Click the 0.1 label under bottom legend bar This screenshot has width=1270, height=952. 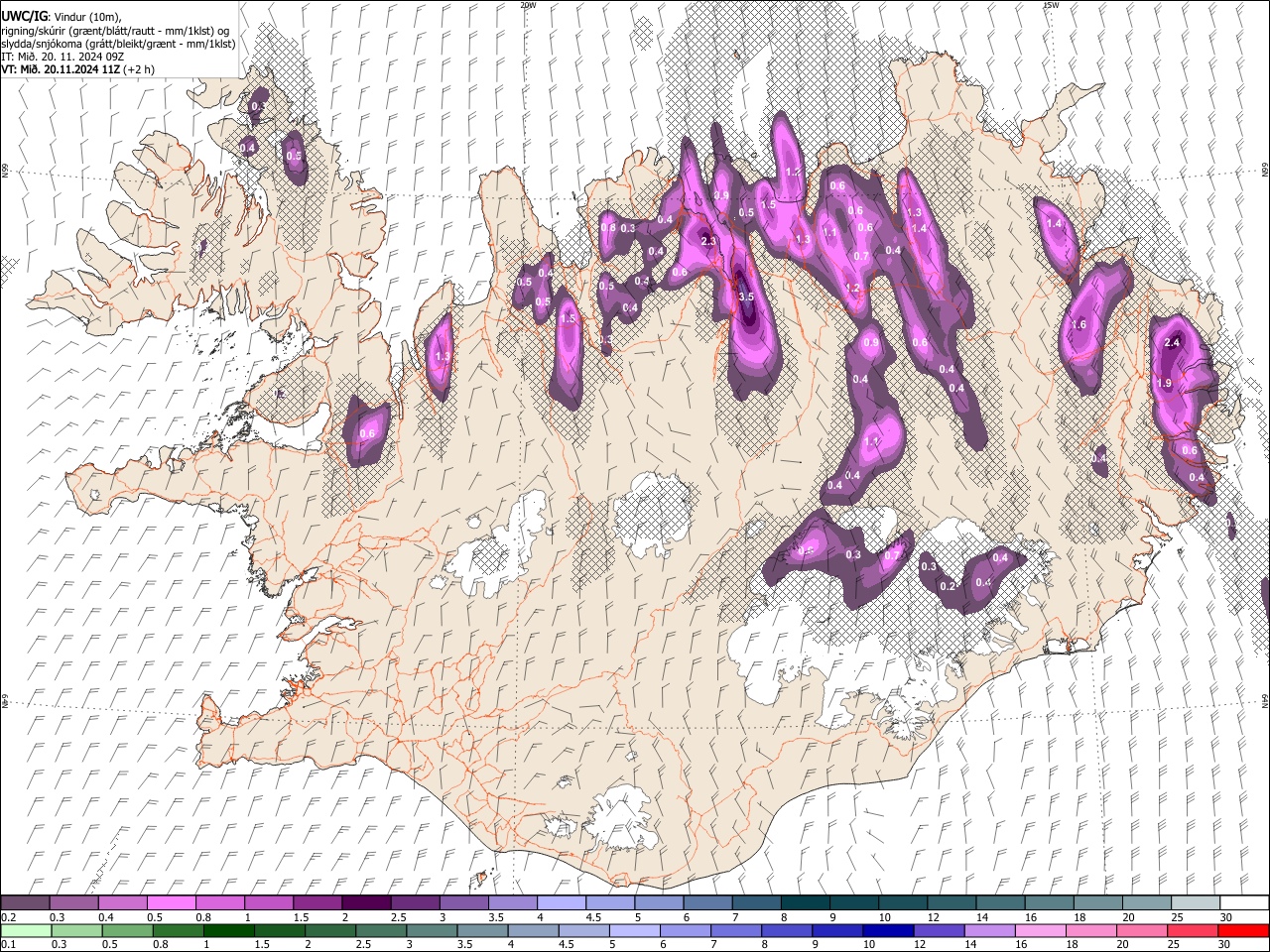tap(6, 945)
